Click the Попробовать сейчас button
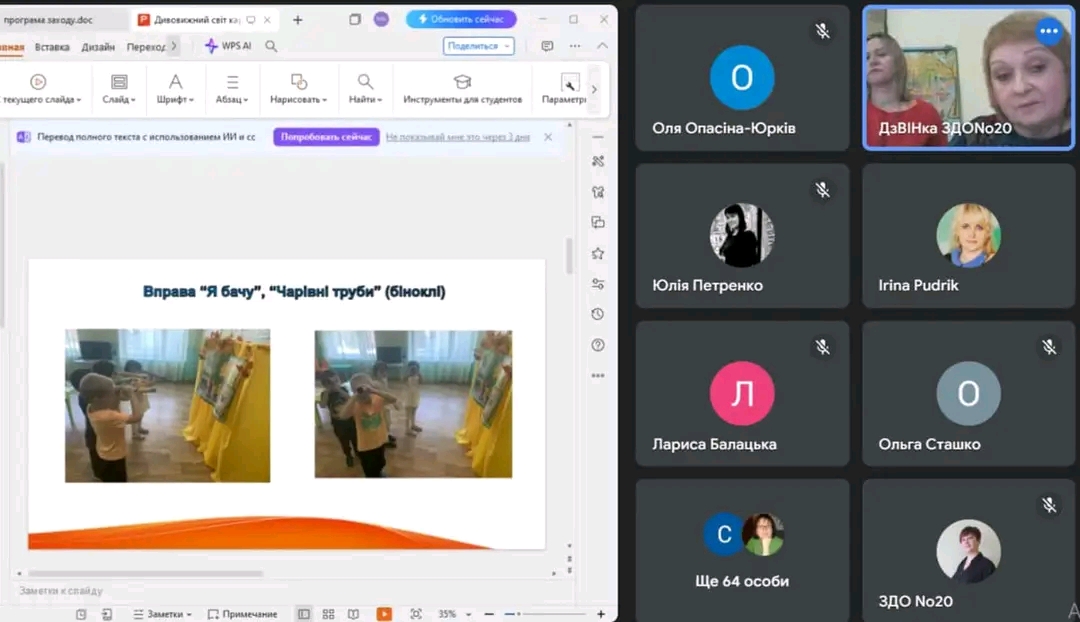Screen dimensions: 1080x622 (326, 137)
